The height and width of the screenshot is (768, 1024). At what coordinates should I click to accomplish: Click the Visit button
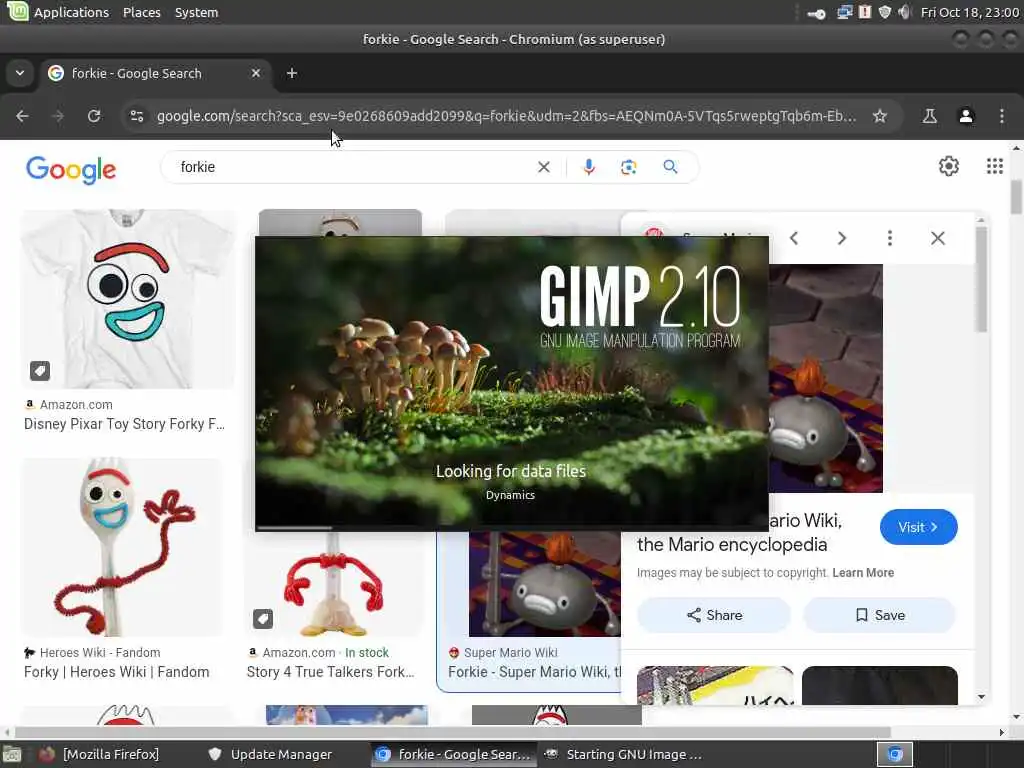click(918, 527)
